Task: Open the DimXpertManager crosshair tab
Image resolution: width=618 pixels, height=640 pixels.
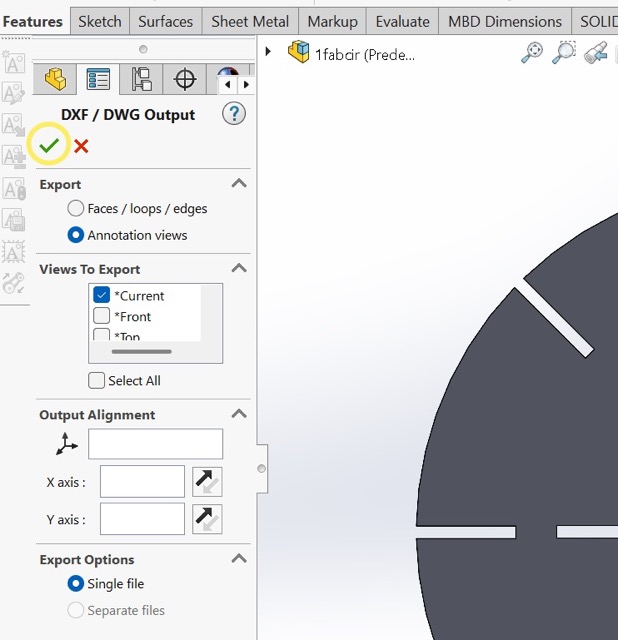Action: [185, 79]
